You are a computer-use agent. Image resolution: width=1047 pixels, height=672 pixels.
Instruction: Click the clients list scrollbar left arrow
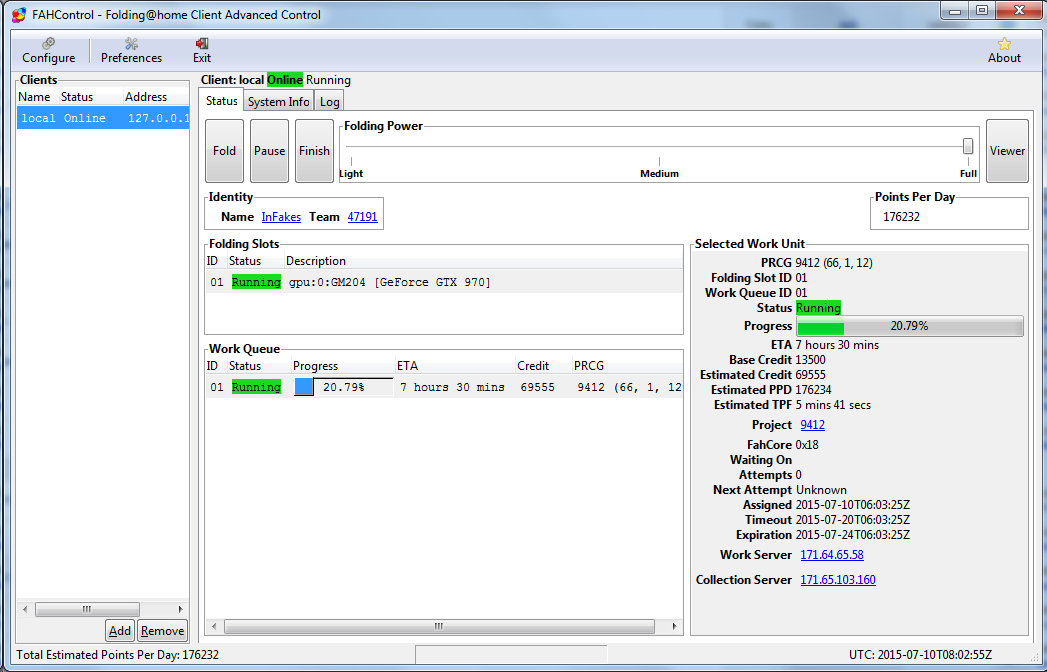click(x=25, y=609)
